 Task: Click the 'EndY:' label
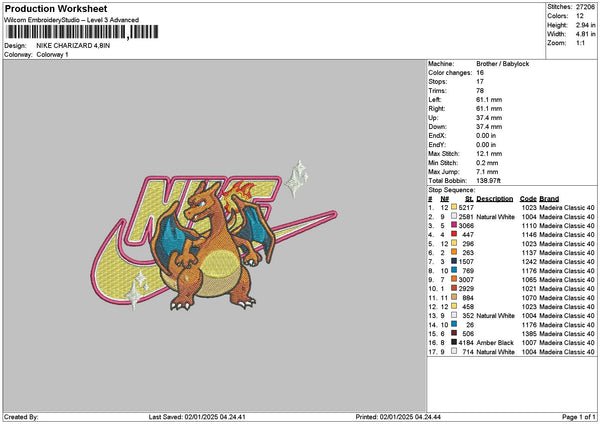tap(437, 145)
